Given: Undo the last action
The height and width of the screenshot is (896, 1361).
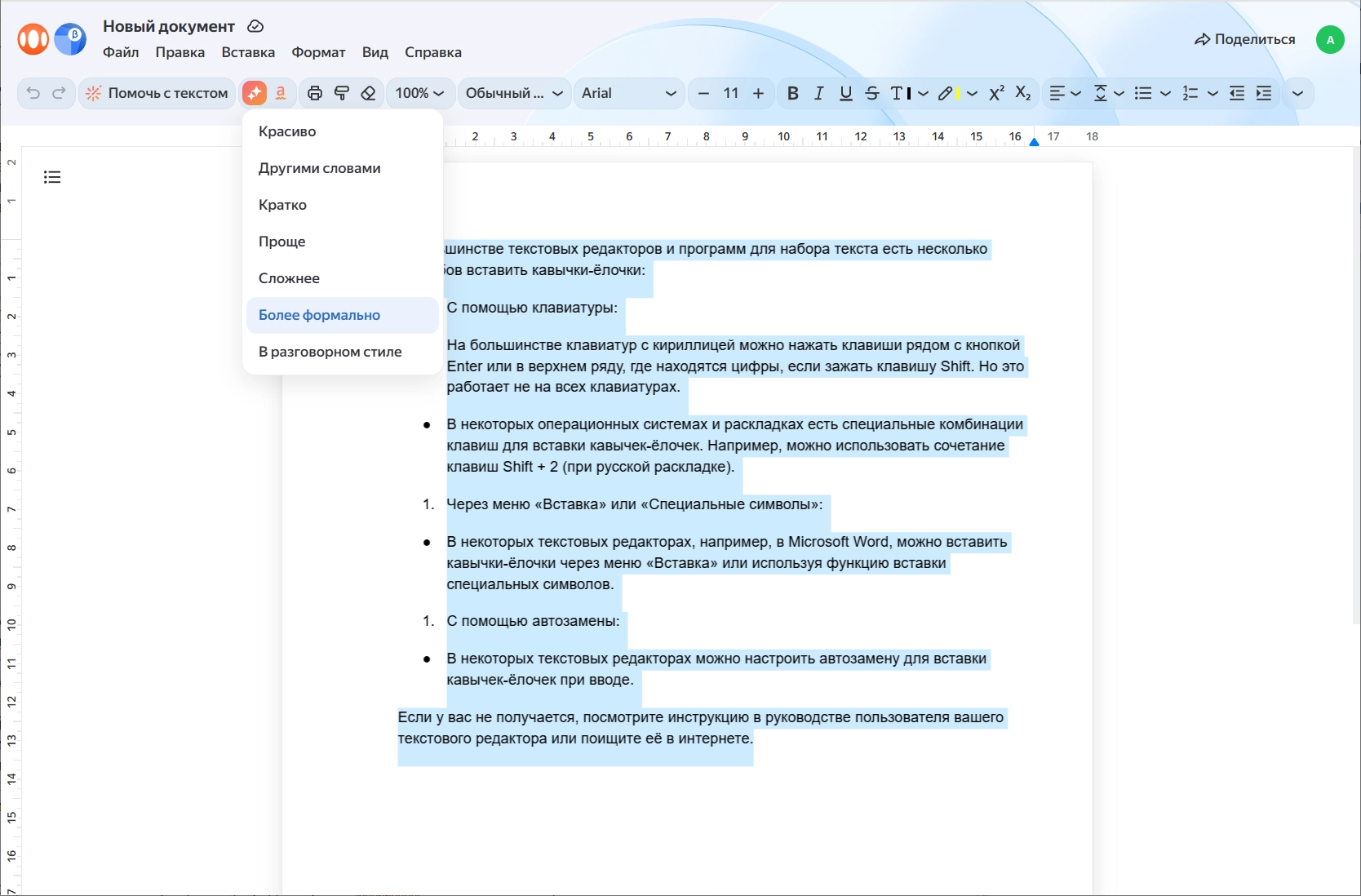Looking at the screenshot, I should click(33, 93).
